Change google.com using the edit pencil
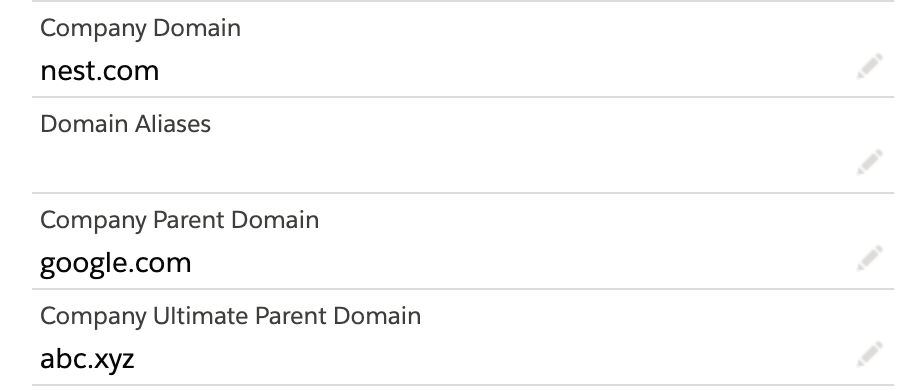The image size is (918, 390). coord(870,258)
